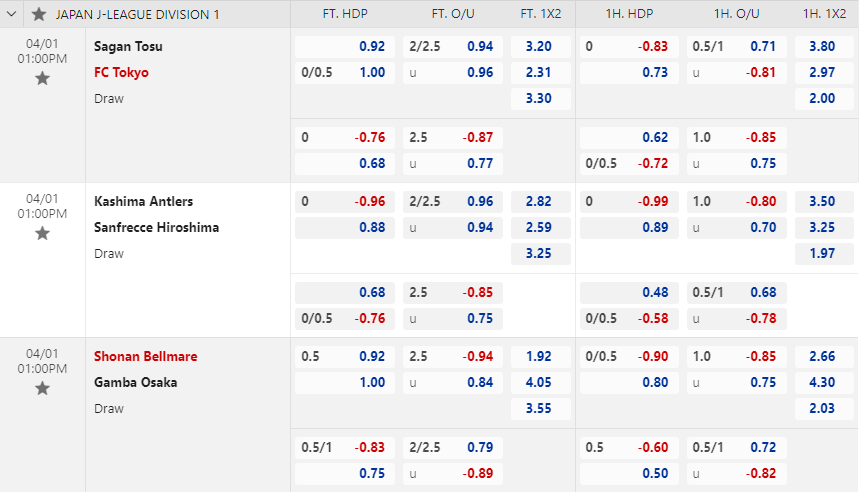The image size is (859, 492).
Task: Select Sagan Tosu 1H handicap odds -0.83
Action: pos(629,47)
